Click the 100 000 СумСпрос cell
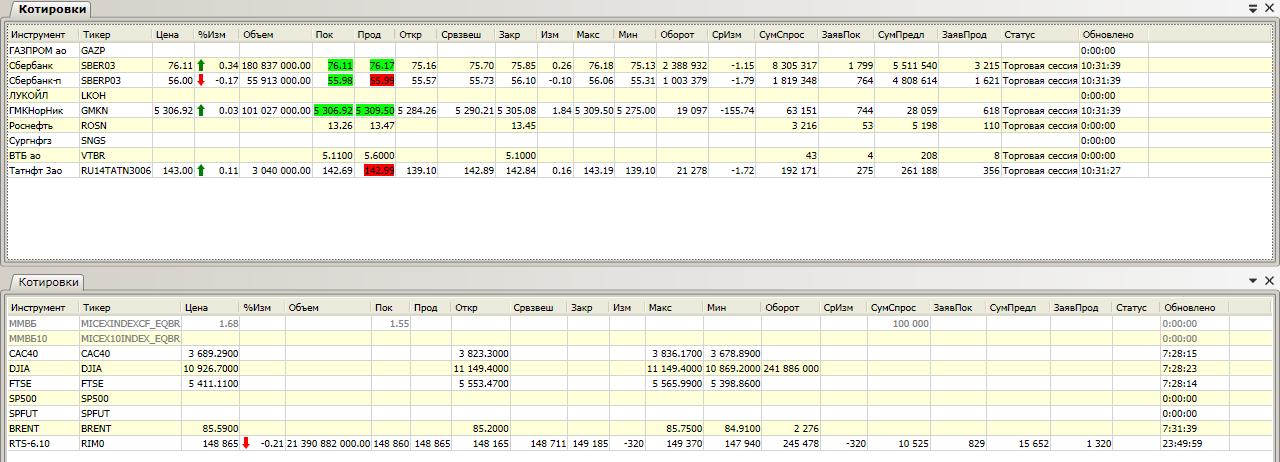 pos(898,323)
